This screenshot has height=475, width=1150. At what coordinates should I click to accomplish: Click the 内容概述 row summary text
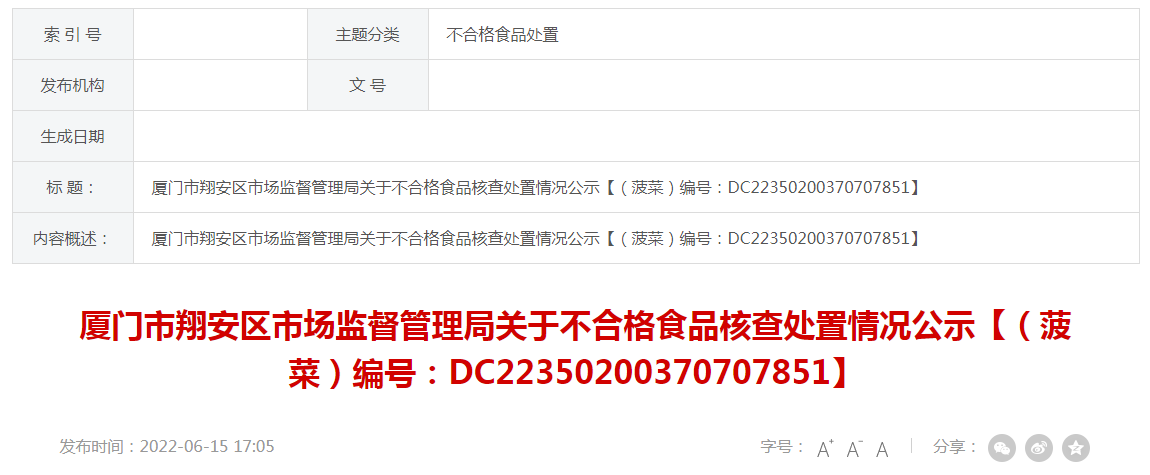click(x=535, y=238)
